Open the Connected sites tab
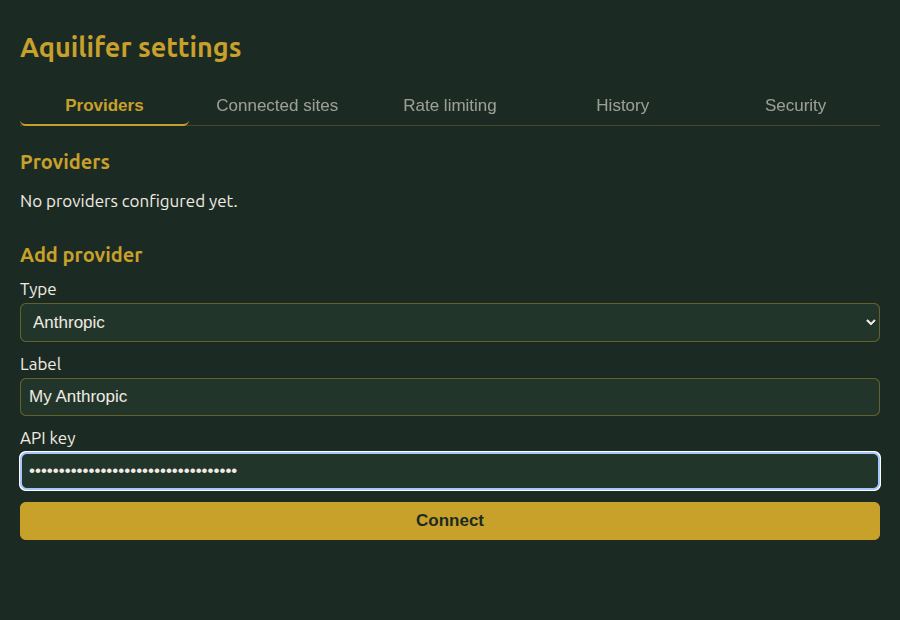The width and height of the screenshot is (900, 620). click(277, 106)
